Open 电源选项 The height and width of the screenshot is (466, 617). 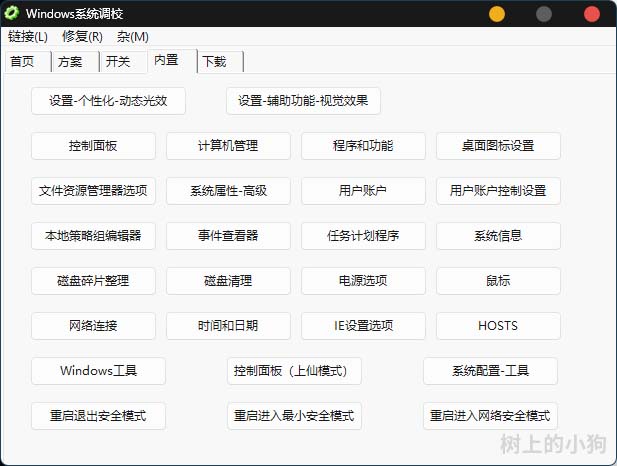click(363, 281)
